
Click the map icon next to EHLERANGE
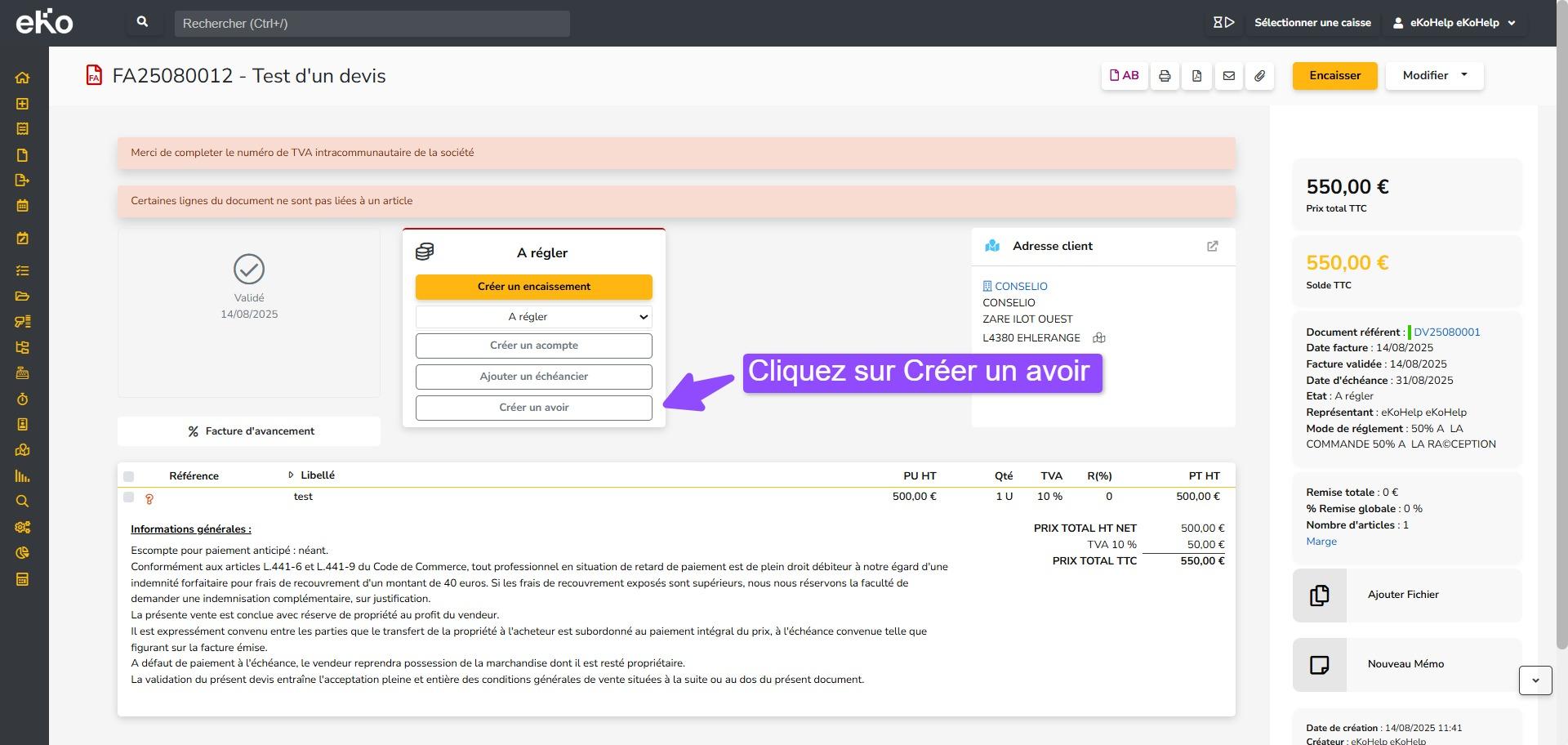(x=1099, y=338)
